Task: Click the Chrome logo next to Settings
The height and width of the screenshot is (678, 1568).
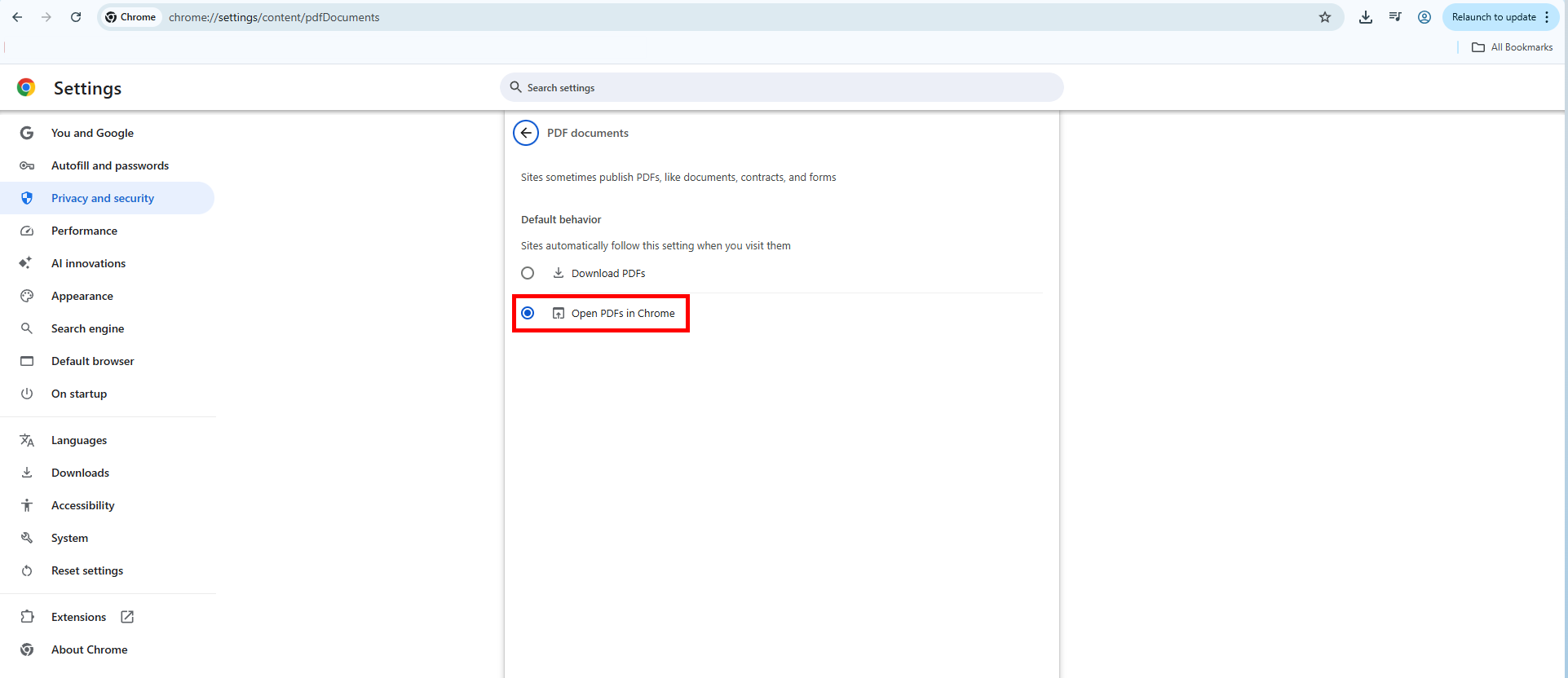Action: (26, 87)
